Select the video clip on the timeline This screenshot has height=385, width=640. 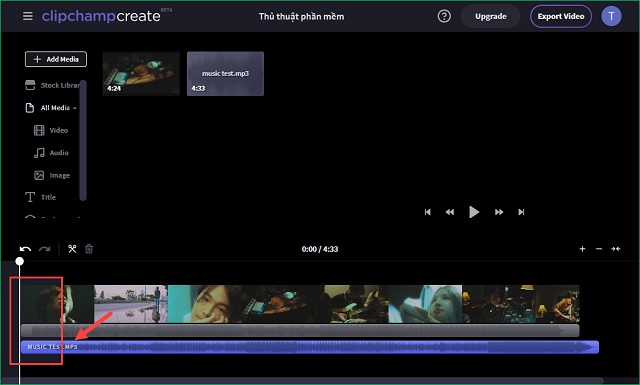300,304
